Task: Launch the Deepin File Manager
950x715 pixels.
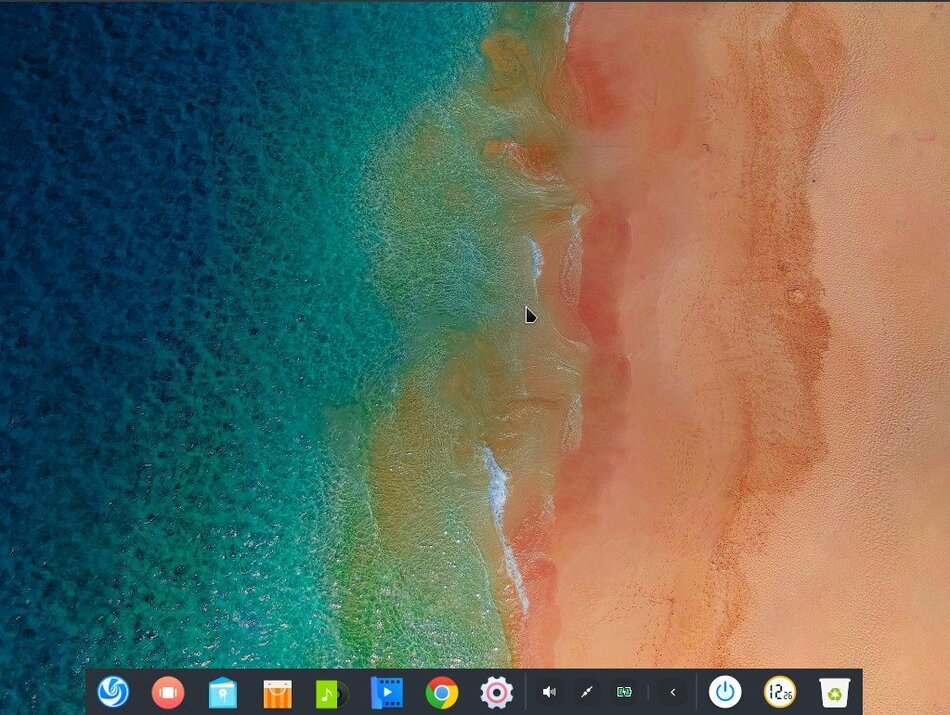Action: click(x=223, y=691)
